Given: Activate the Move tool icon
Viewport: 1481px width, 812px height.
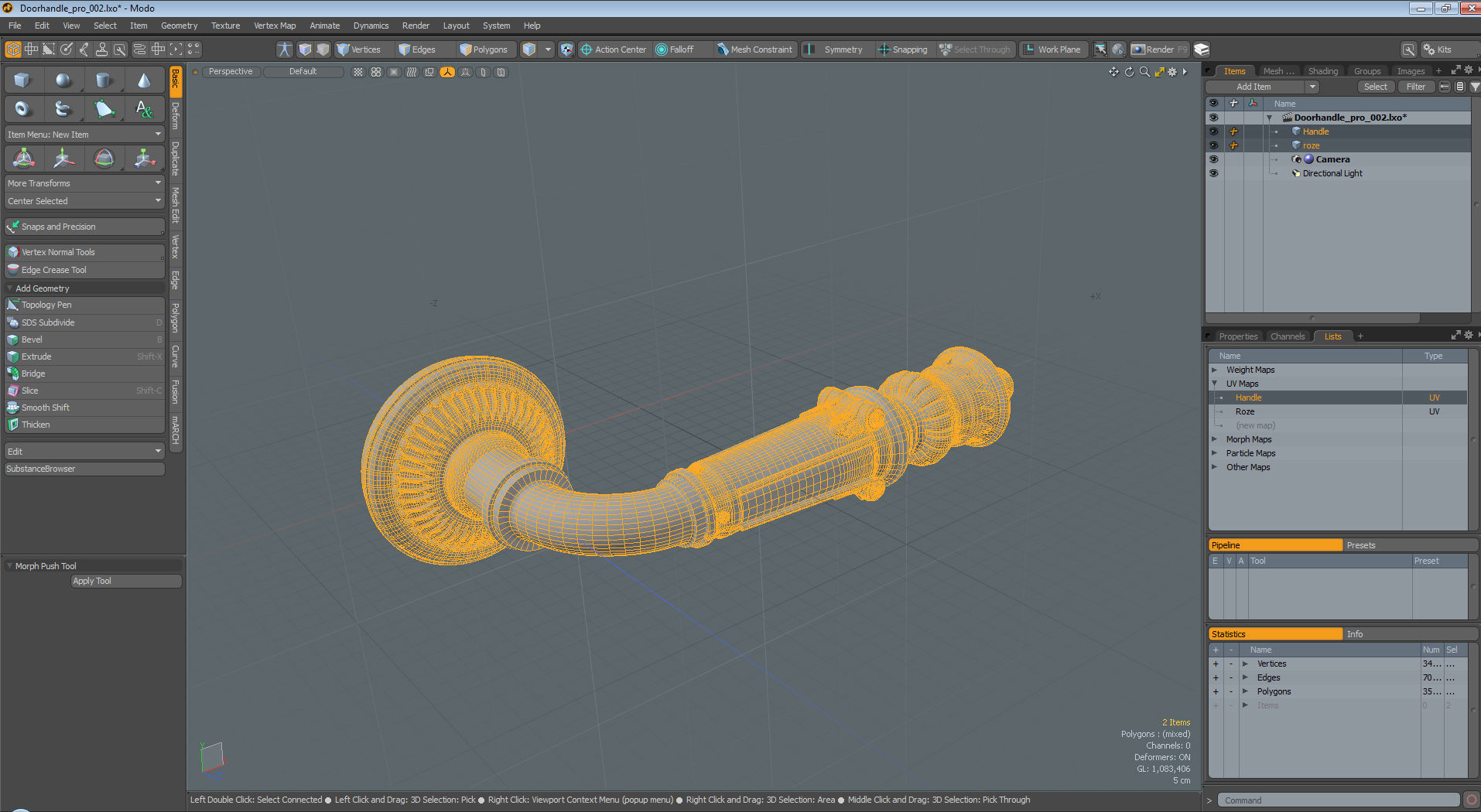Looking at the screenshot, I should point(63,159).
